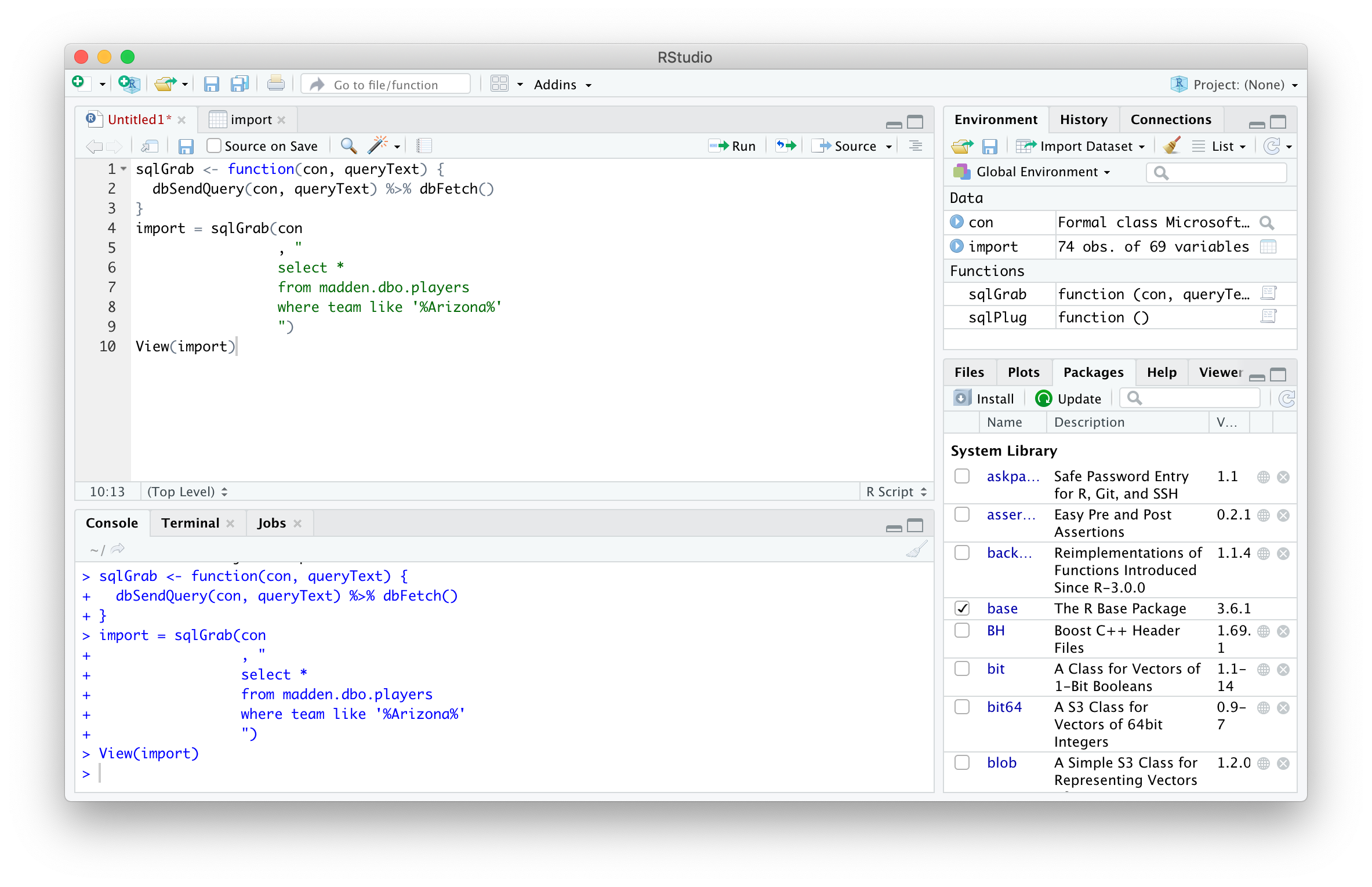The height and width of the screenshot is (887, 1372).
Task: Click the clear console broom icon
Action: coord(916,549)
